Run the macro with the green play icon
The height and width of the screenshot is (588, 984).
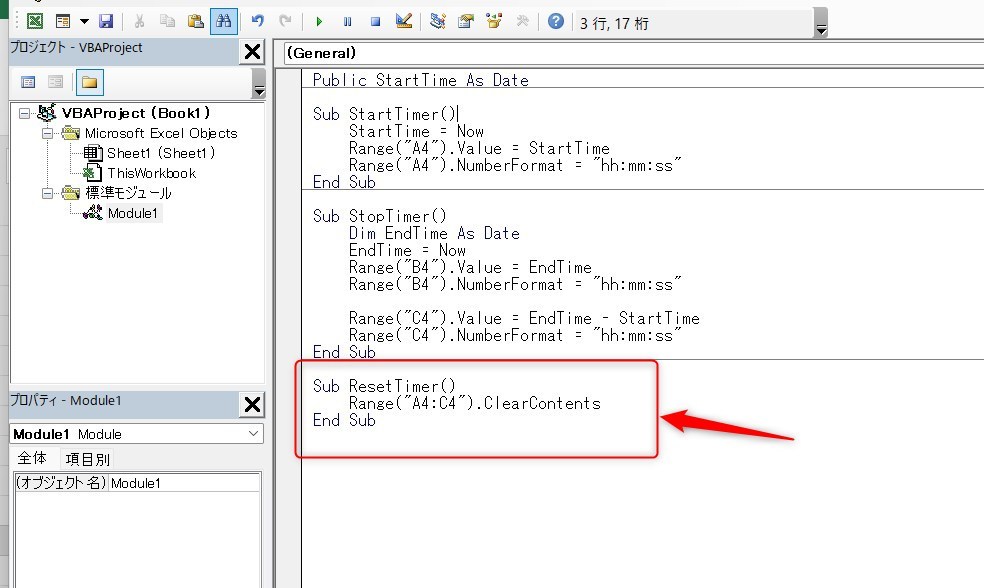(319, 21)
